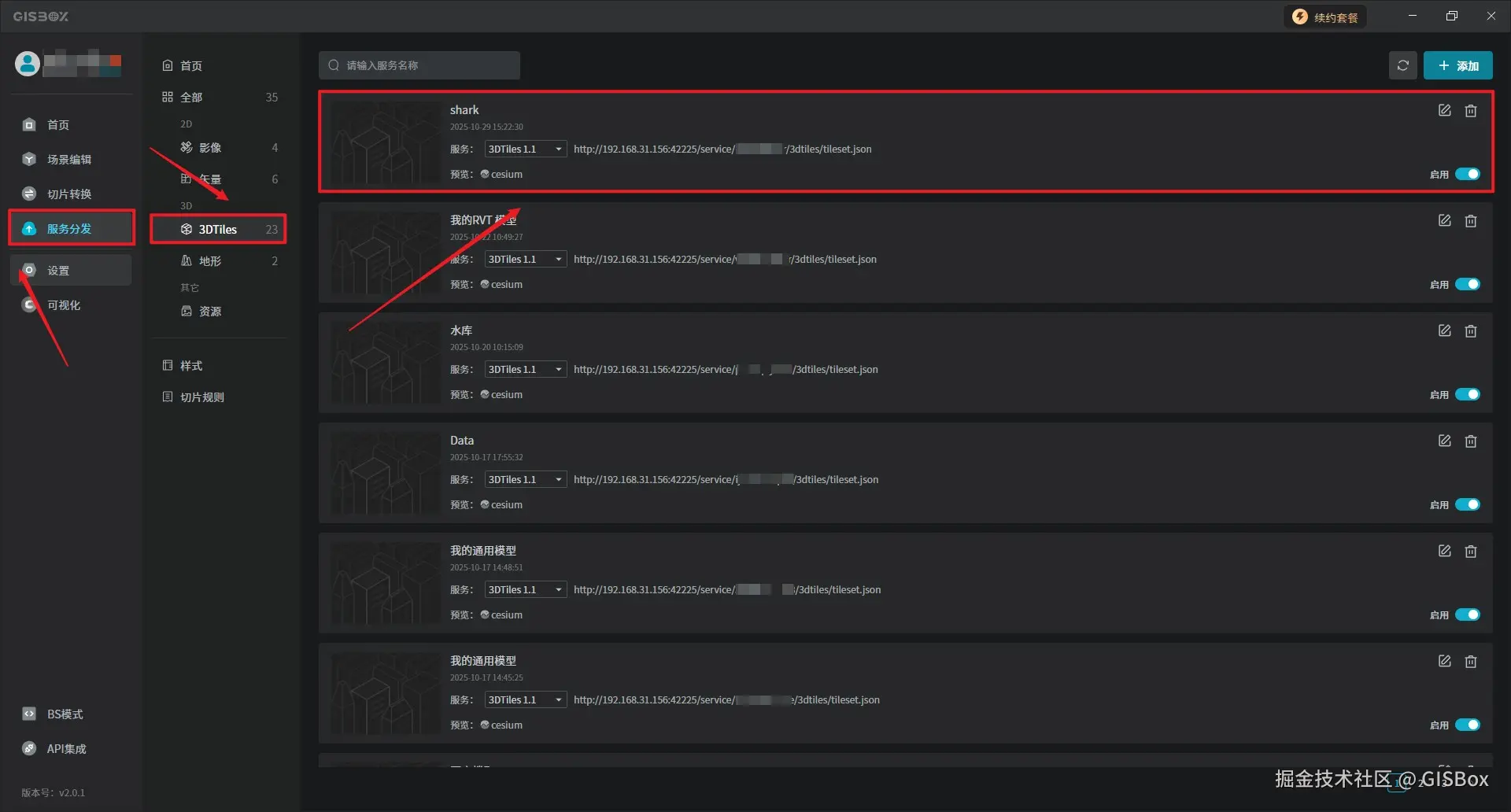The height and width of the screenshot is (812, 1511).
Task: Disable the shark service toggle
Action: 1467,175
